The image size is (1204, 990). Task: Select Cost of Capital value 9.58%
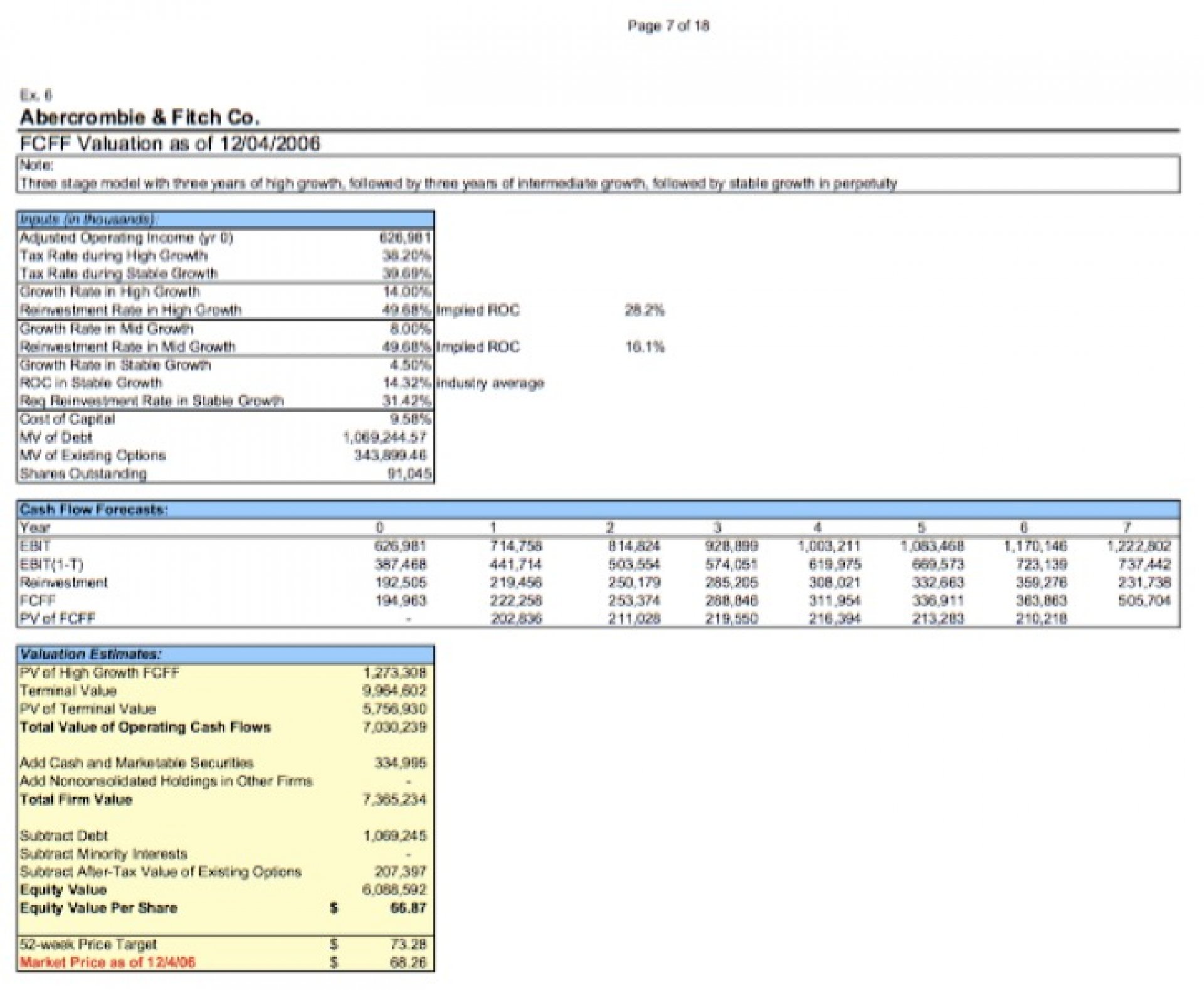411,419
